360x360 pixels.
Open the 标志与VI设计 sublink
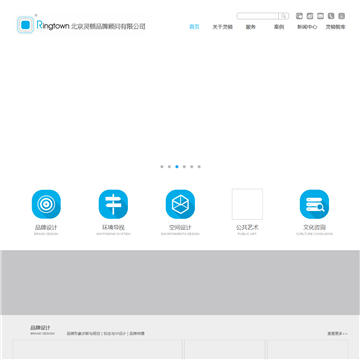115,333
